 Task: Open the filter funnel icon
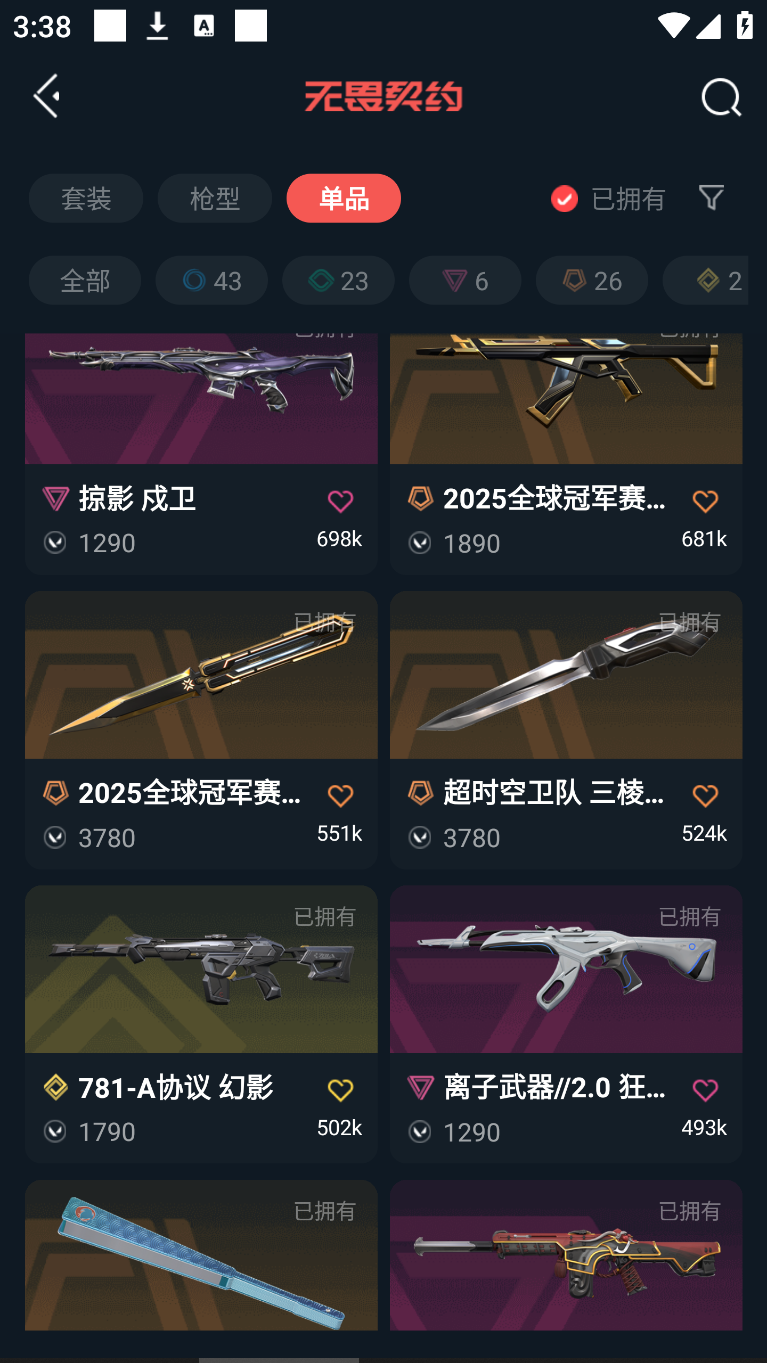[x=711, y=197]
